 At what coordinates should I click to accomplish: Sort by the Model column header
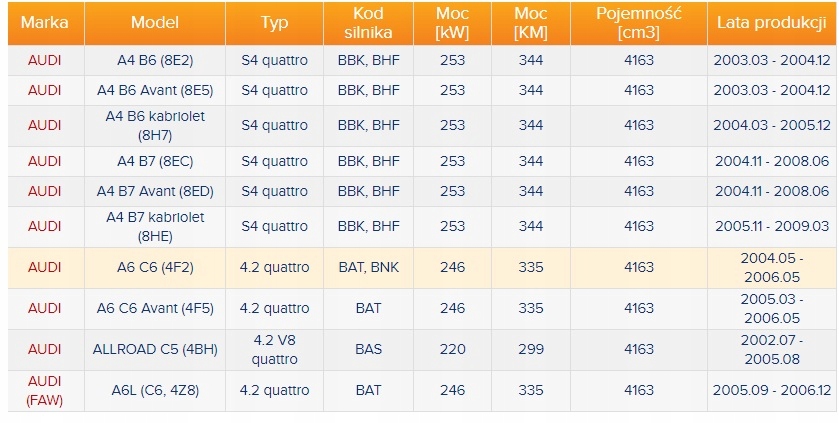155,23
